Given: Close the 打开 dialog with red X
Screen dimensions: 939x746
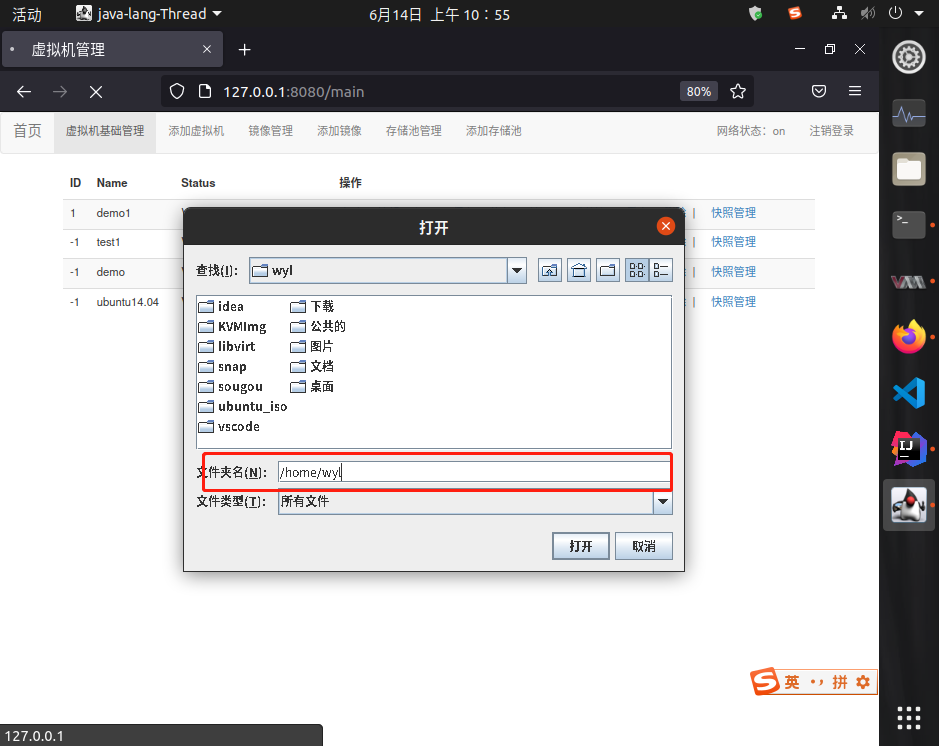Looking at the screenshot, I should coord(665,226).
